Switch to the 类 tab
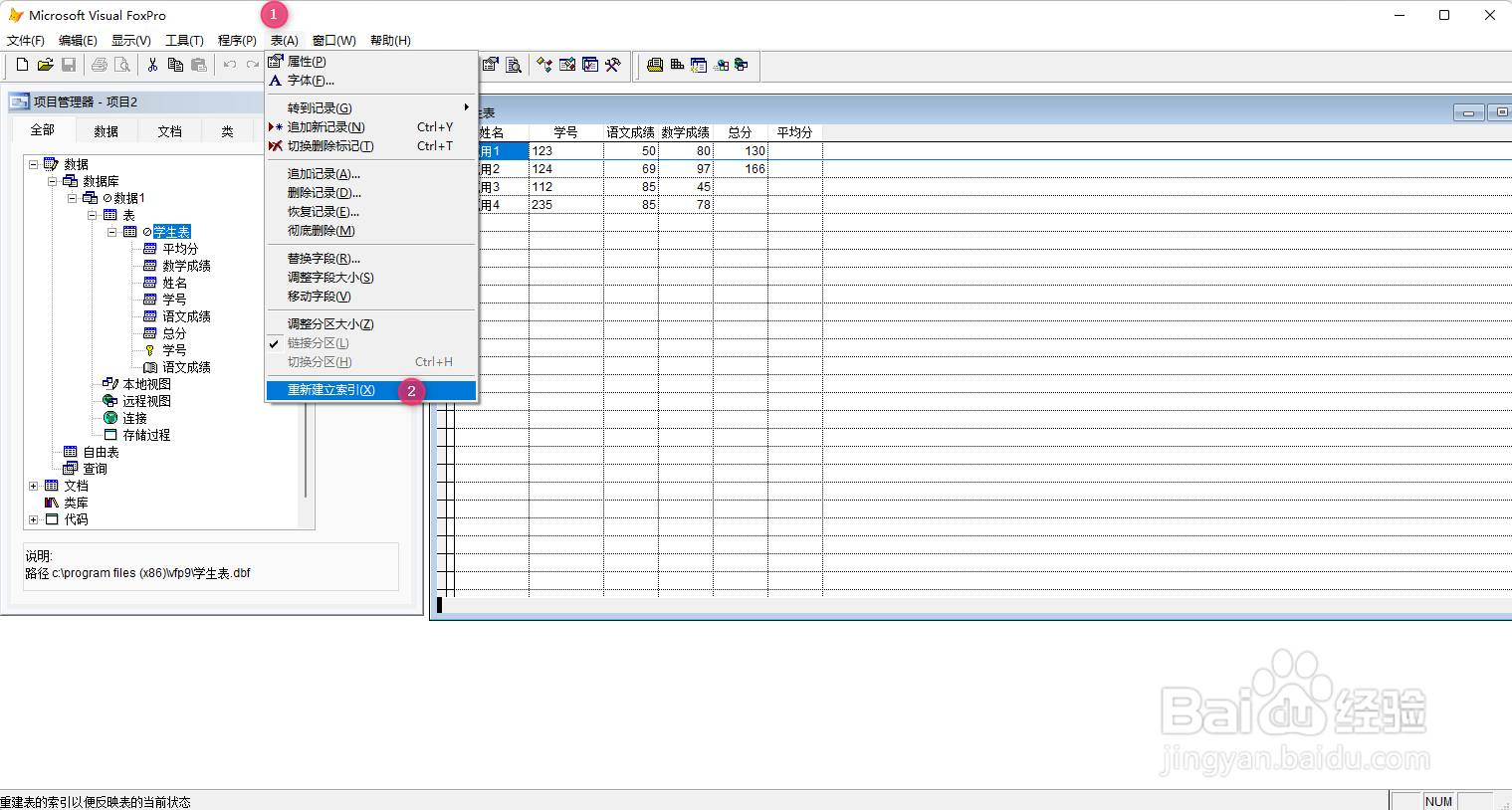Viewport: 1512px width, 810px height. (227, 131)
